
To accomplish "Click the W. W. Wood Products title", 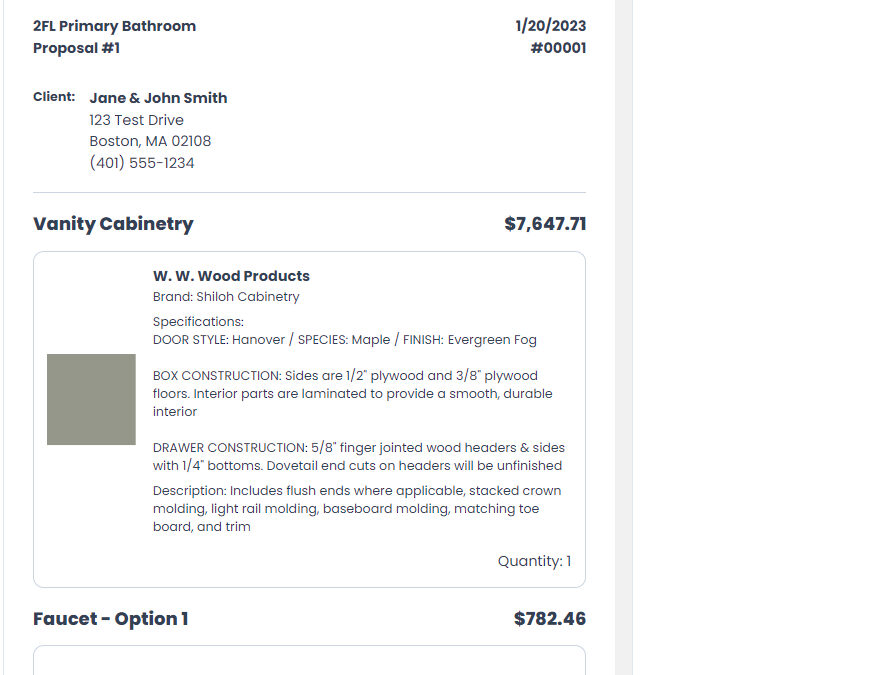I will [x=231, y=276].
